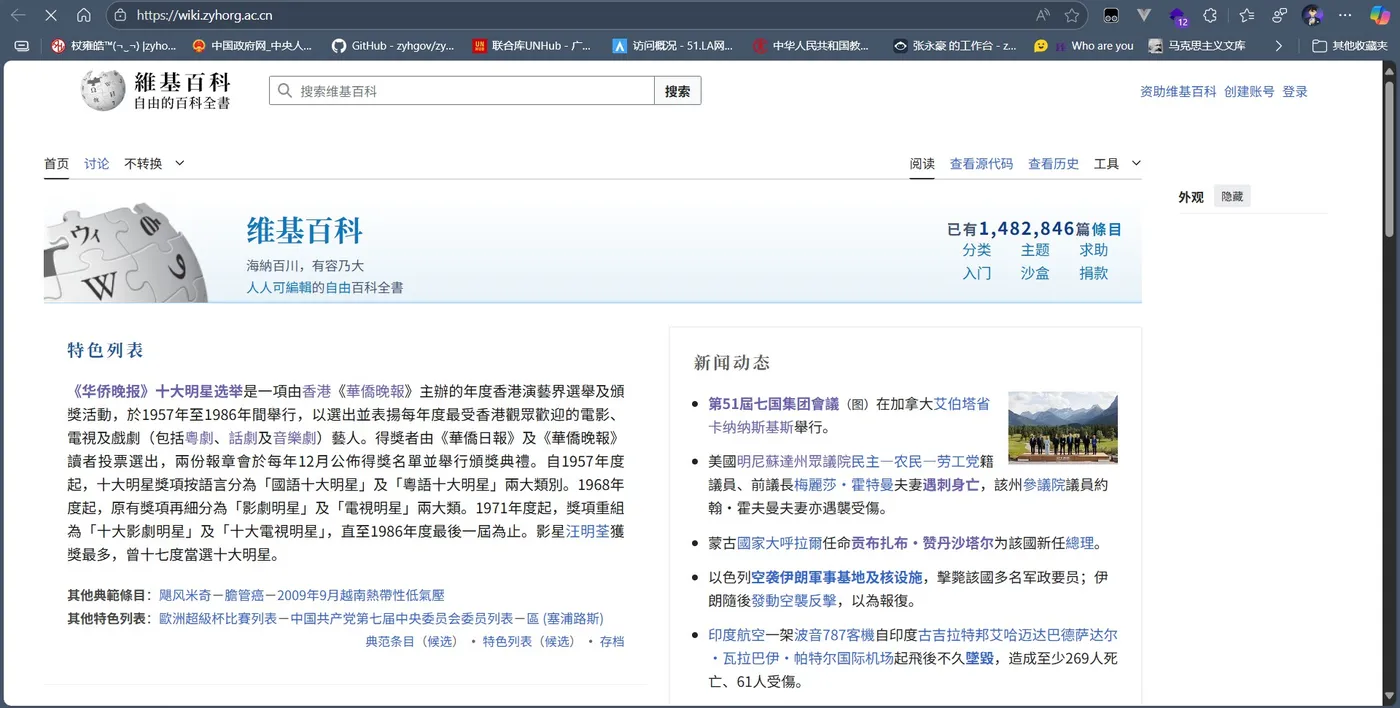Open the 创建账号 link
This screenshot has width=1400, height=708.
tap(1249, 91)
